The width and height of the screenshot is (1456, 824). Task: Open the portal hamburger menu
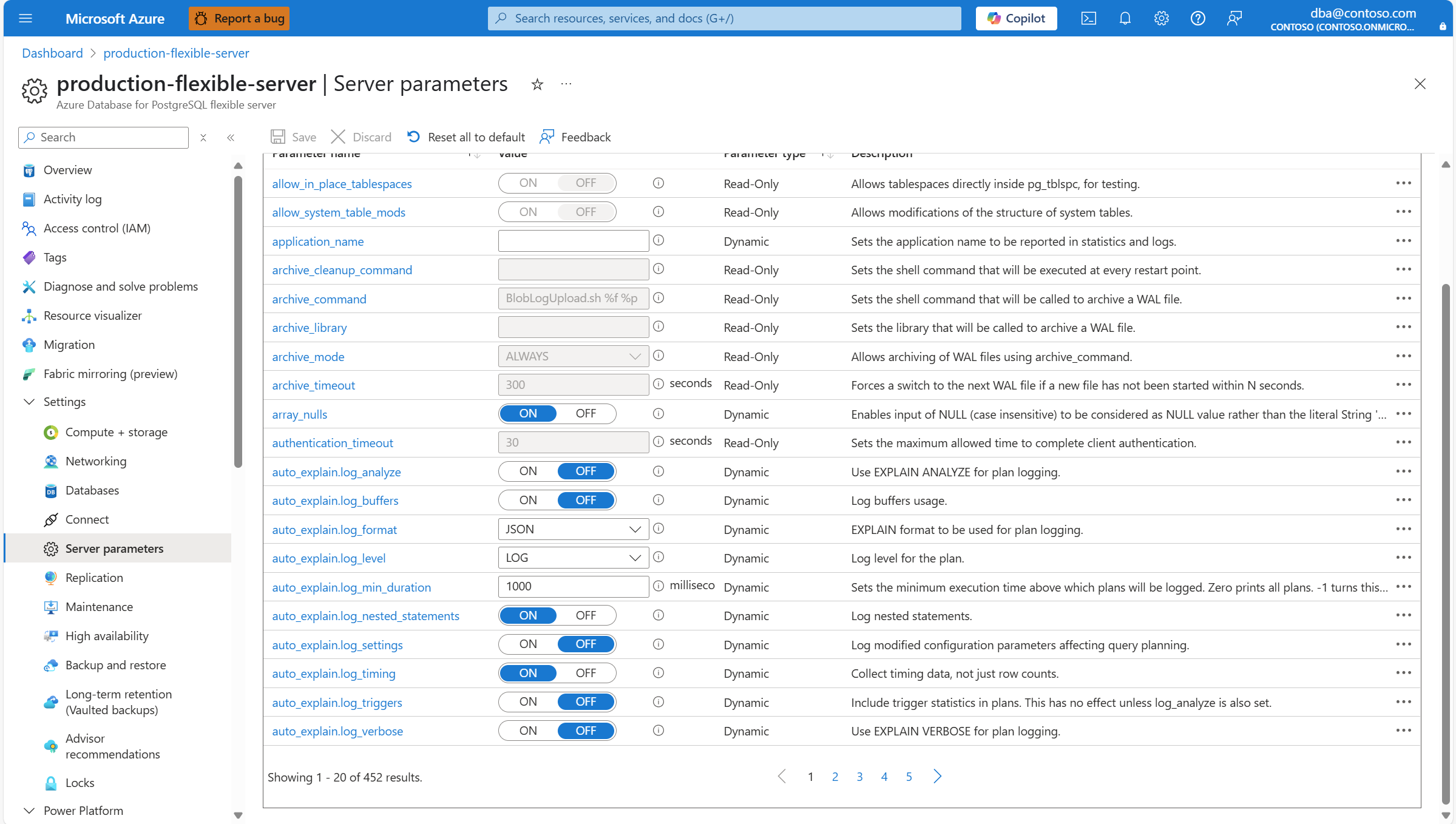coord(25,18)
